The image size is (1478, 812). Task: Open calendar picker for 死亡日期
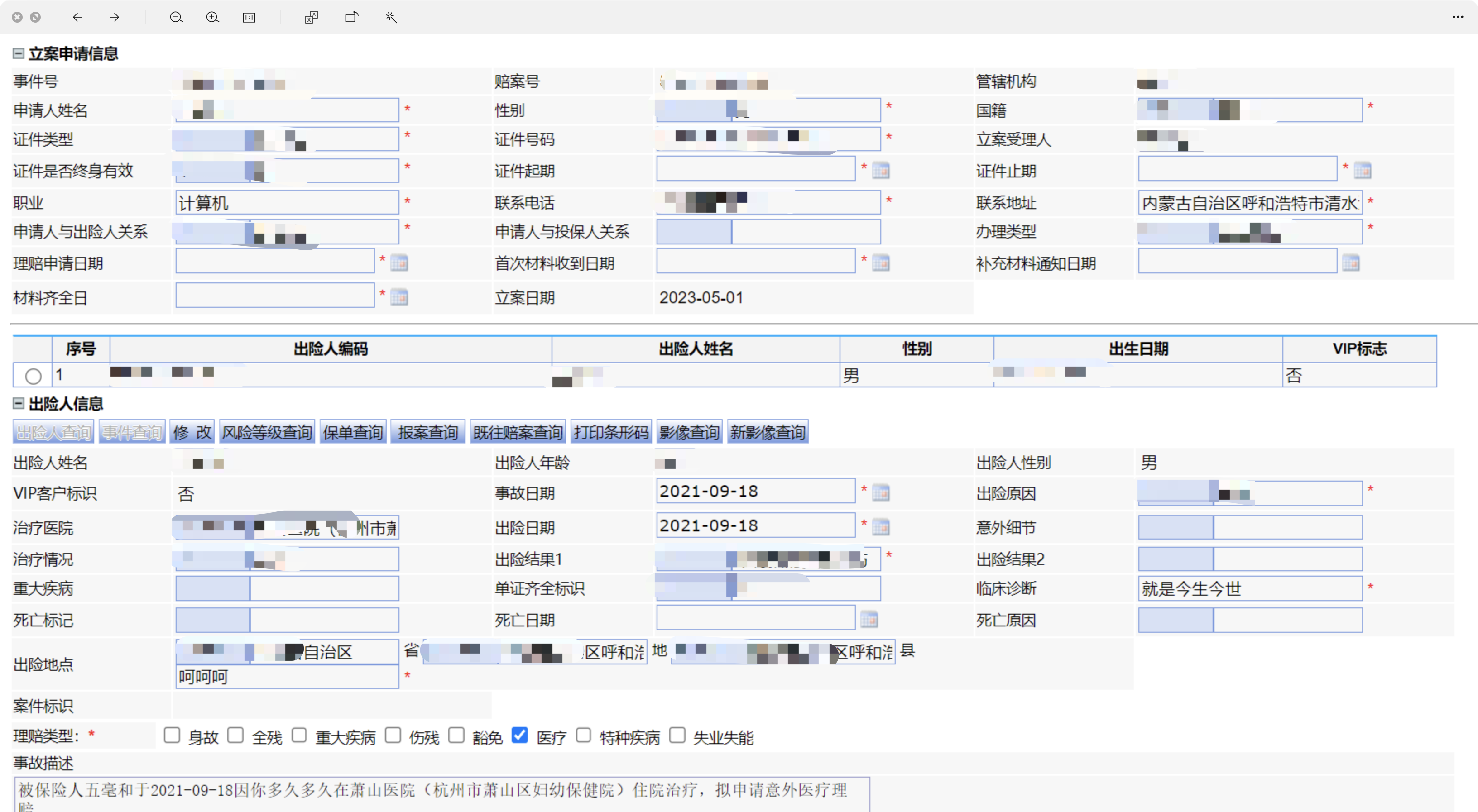coord(869,619)
